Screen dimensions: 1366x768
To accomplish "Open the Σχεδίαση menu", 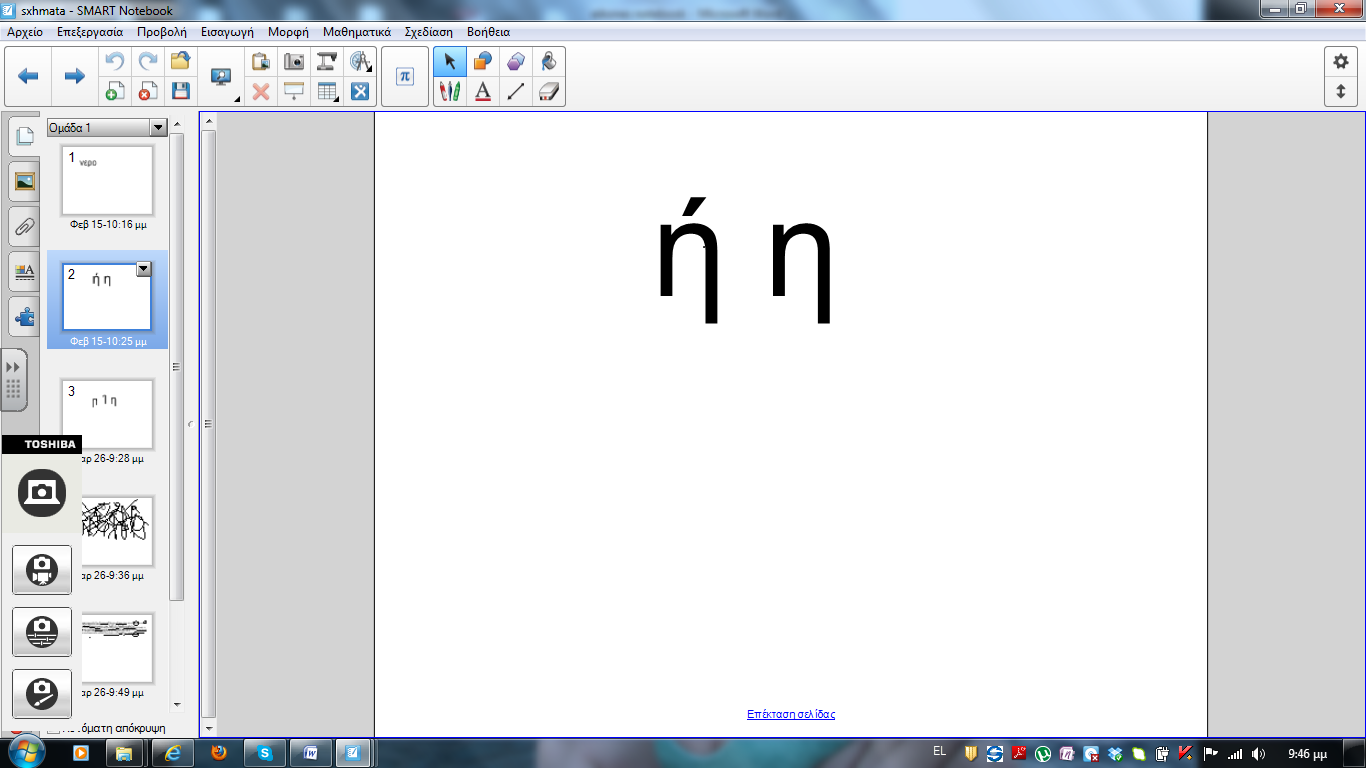I will coord(429,32).
